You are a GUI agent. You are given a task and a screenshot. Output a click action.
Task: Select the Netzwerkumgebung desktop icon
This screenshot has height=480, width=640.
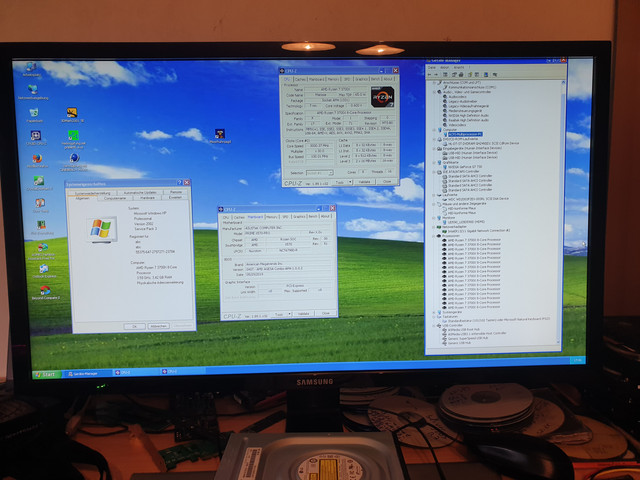pyautogui.click(x=33, y=92)
